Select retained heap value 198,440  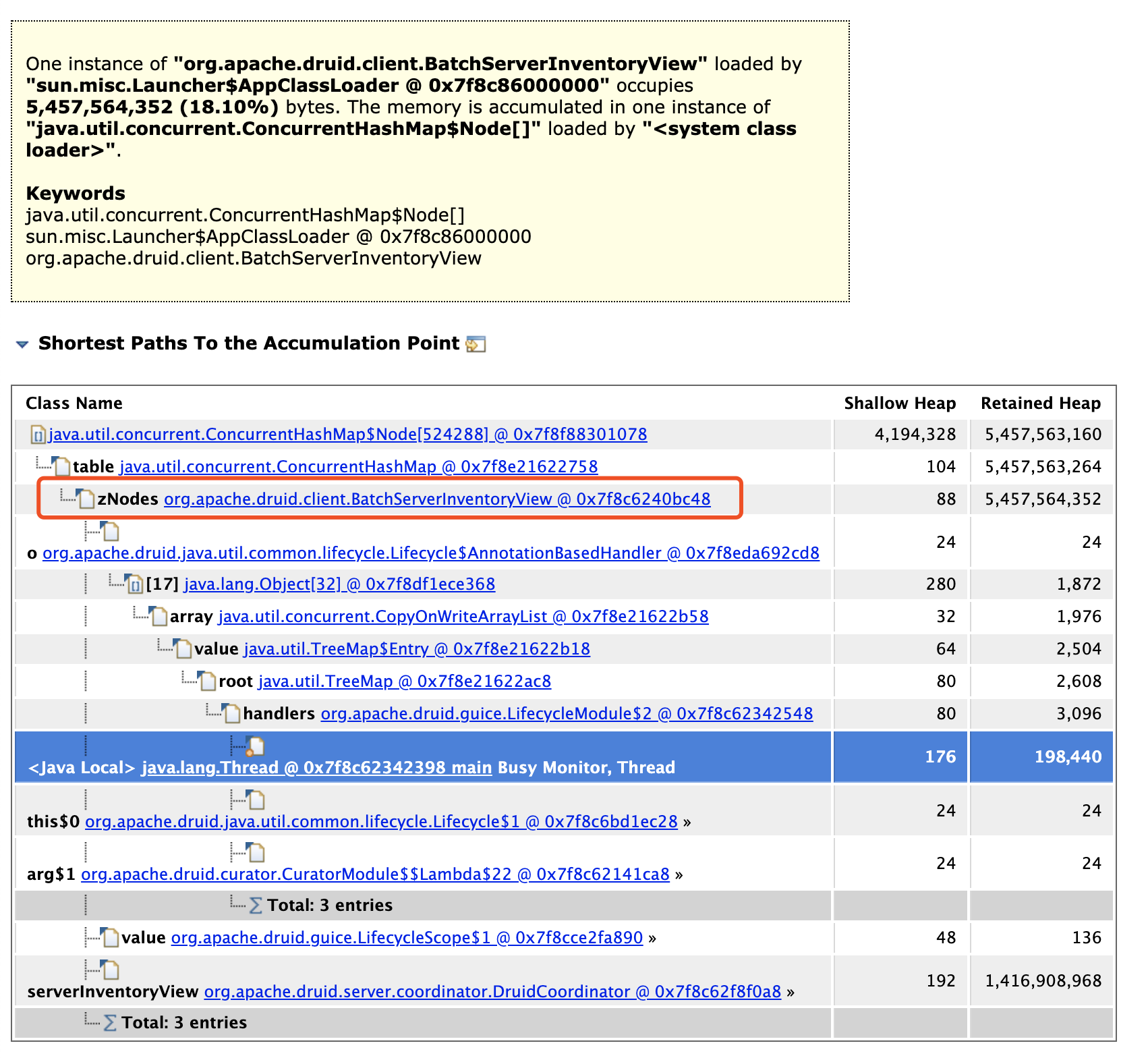click(x=1068, y=757)
